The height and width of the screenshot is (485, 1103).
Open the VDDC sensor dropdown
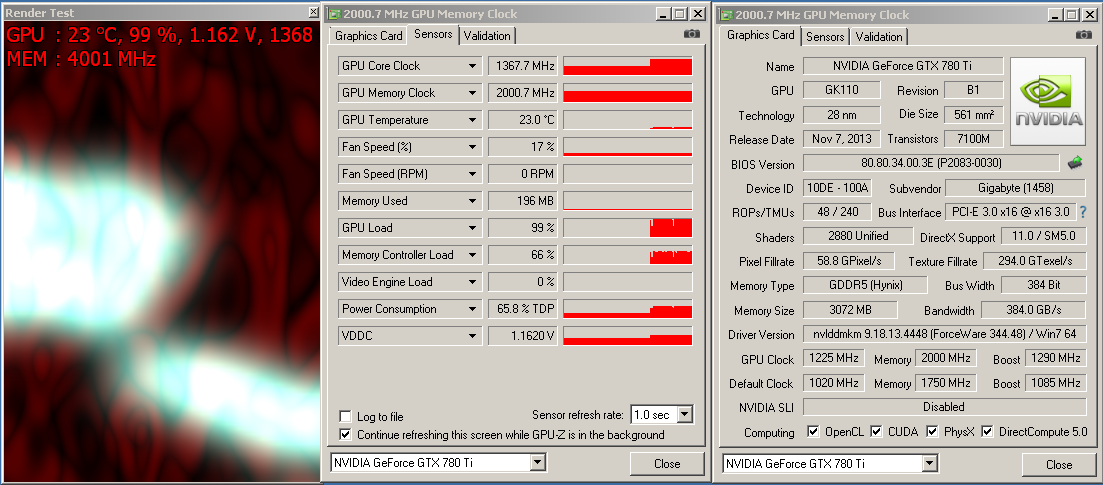point(473,336)
